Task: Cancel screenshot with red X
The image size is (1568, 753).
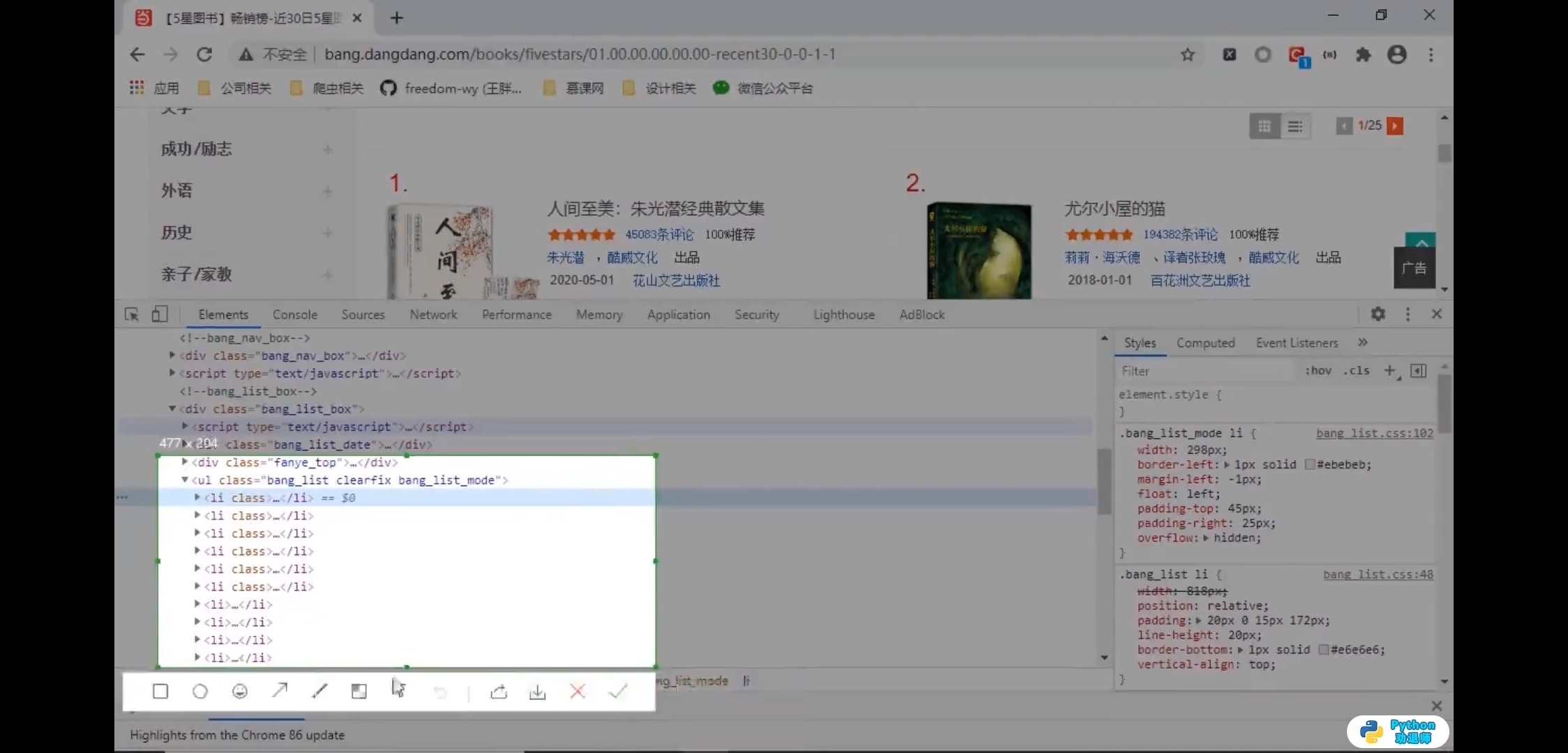Action: [x=578, y=691]
